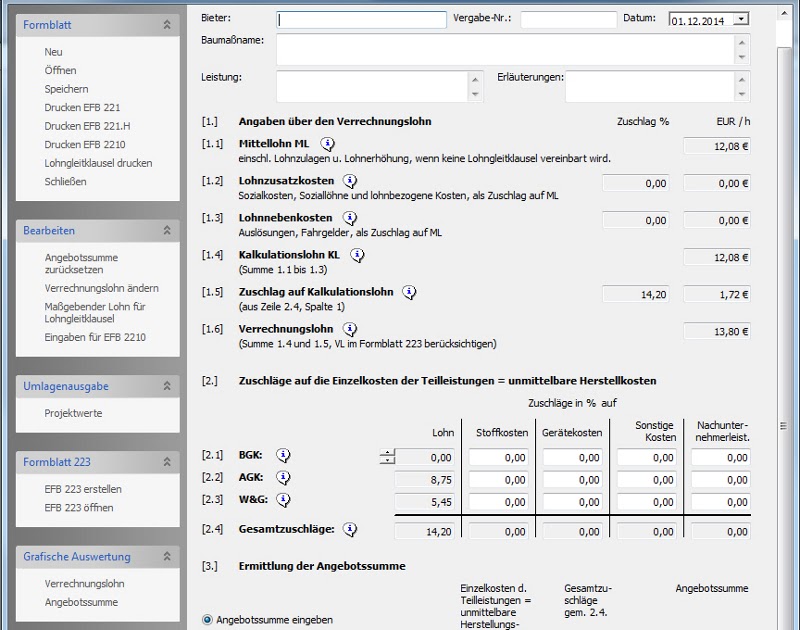Click Neu in Formblatt panel
Screen dimensions: 800x630
[54, 52]
